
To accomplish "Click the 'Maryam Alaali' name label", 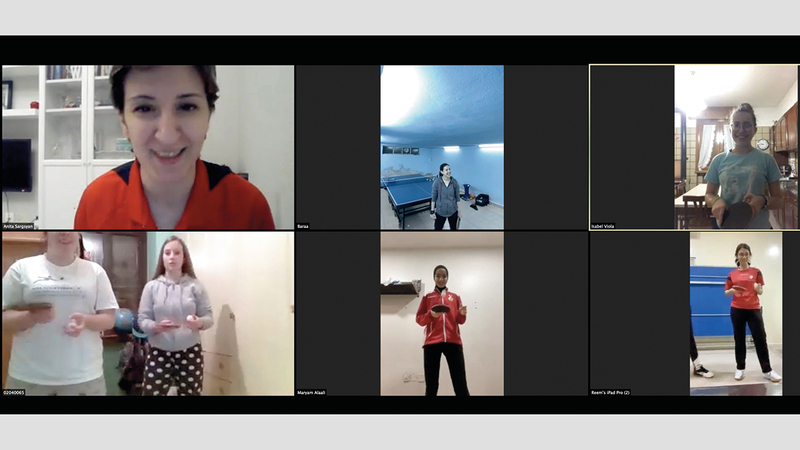I will (x=312, y=392).
